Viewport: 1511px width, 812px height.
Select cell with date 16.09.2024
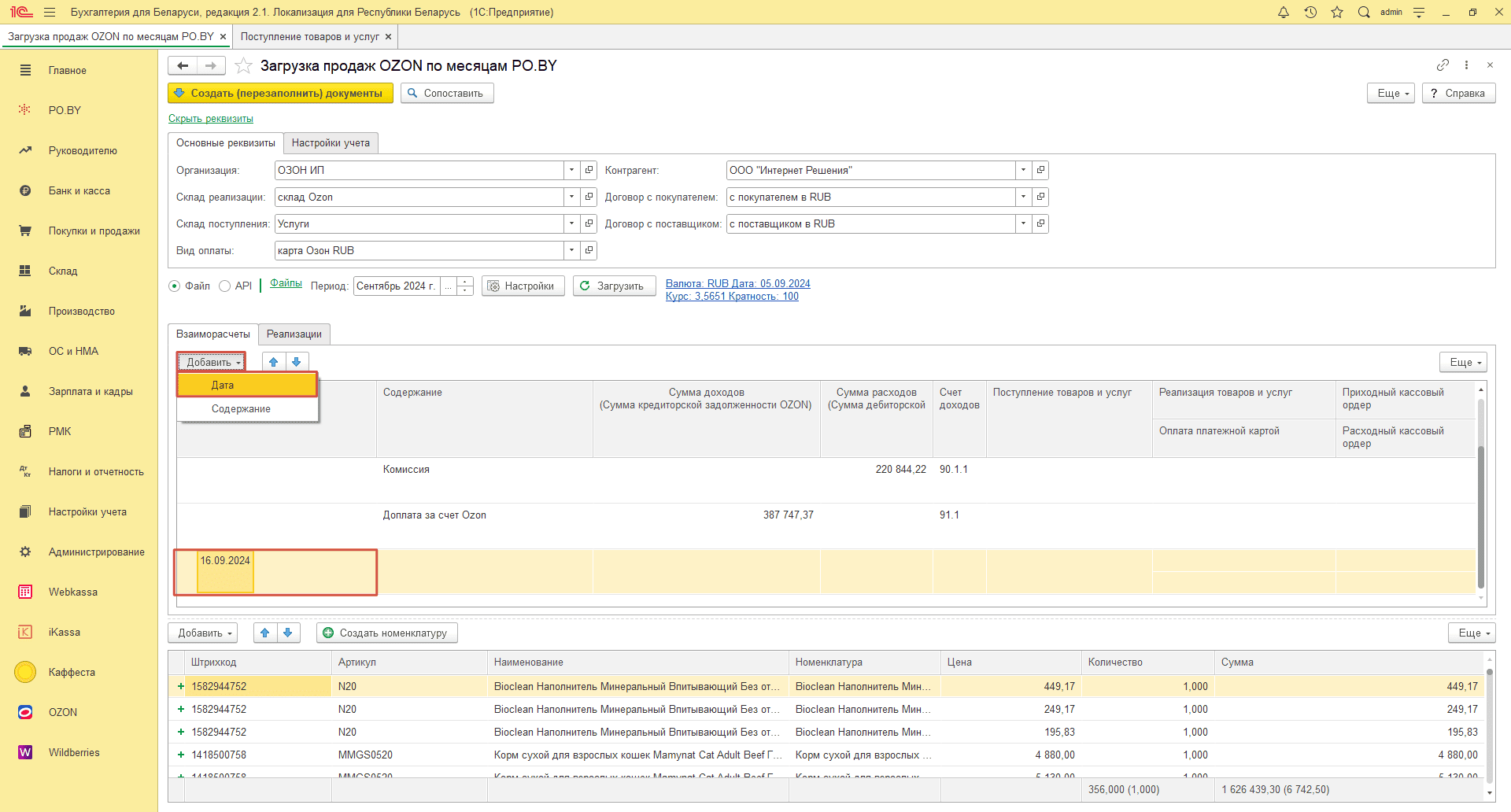[225, 571]
